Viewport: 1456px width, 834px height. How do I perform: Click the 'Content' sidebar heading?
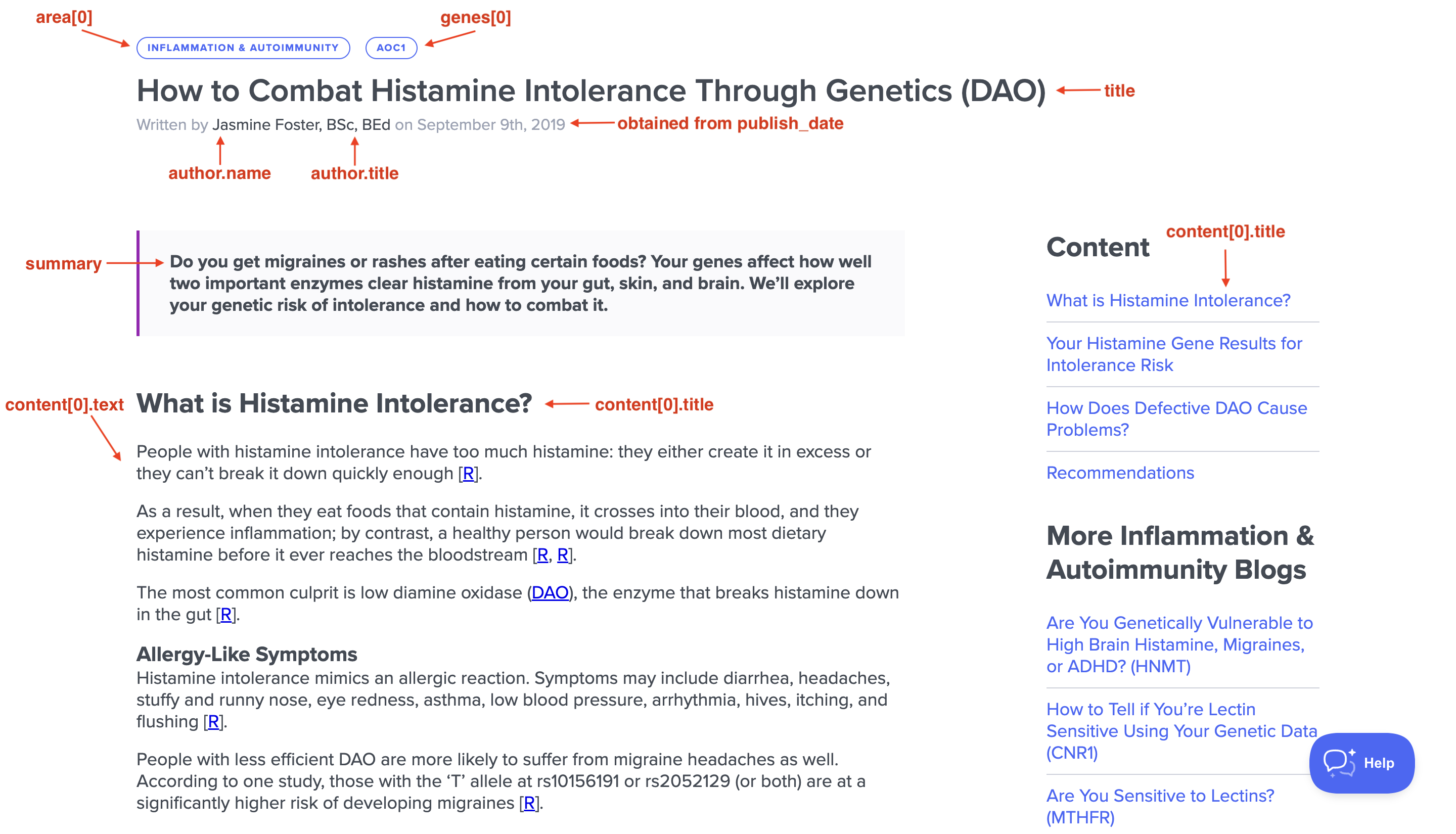[x=1098, y=247]
